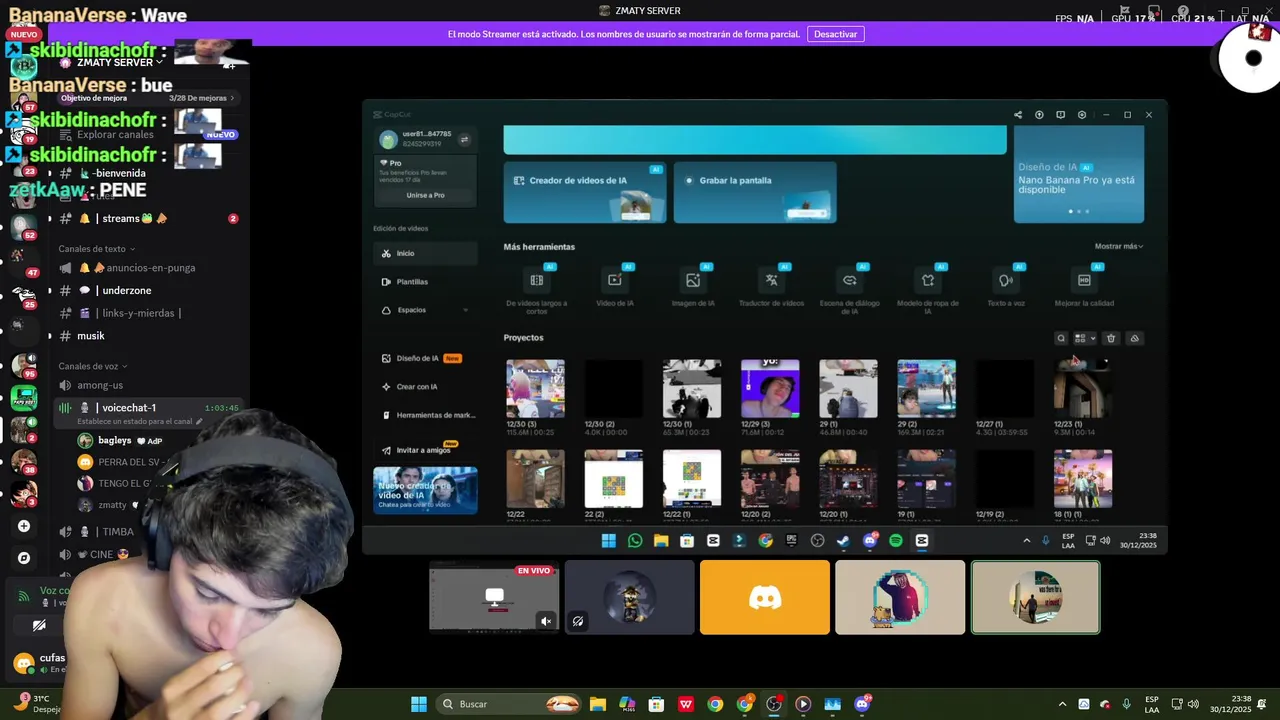The height and width of the screenshot is (720, 1280).
Task: Open Traductor de videos tool
Action: pos(771,288)
